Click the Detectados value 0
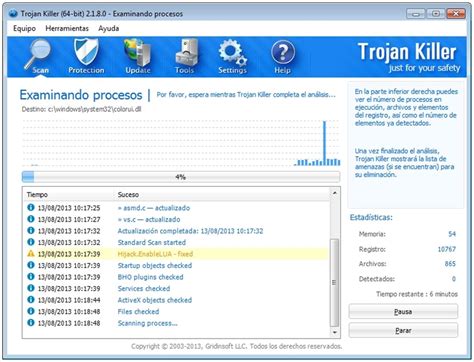Screen dimensions: 474x362 click(454, 279)
